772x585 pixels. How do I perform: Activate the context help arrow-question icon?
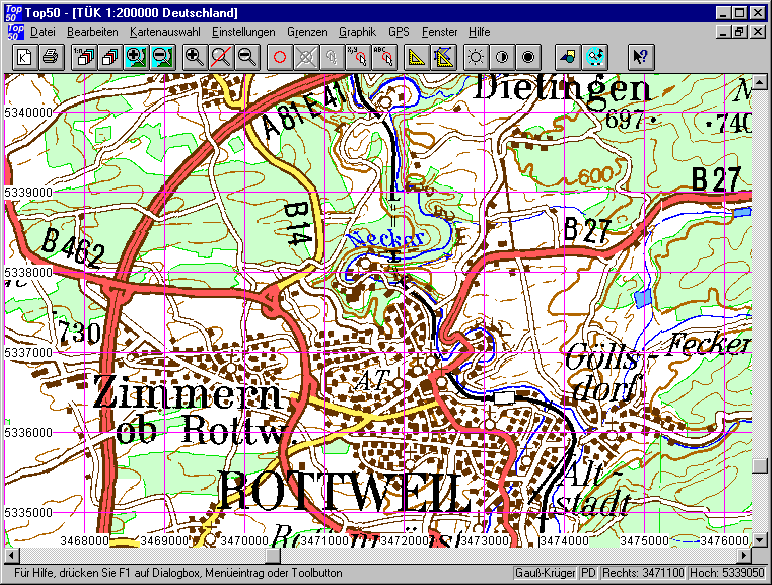coord(641,57)
